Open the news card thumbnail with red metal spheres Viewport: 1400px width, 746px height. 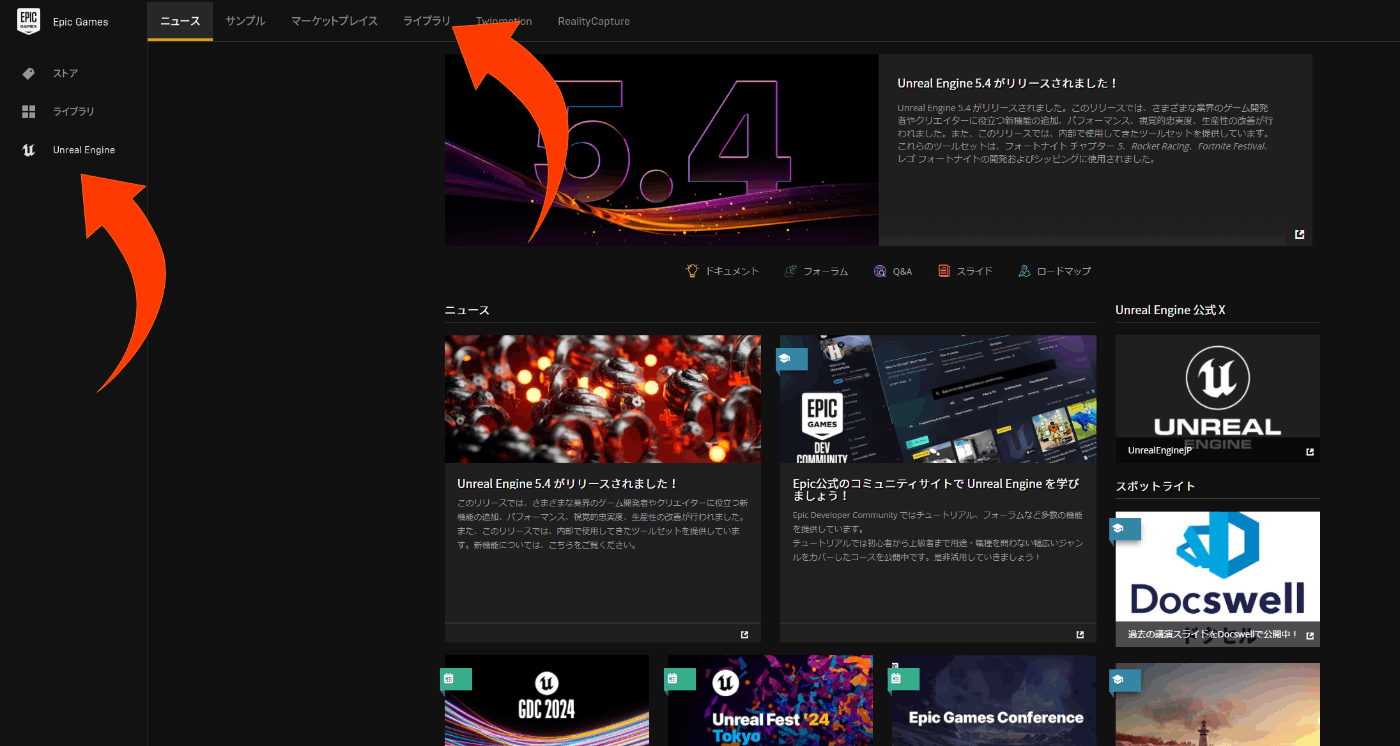603,399
